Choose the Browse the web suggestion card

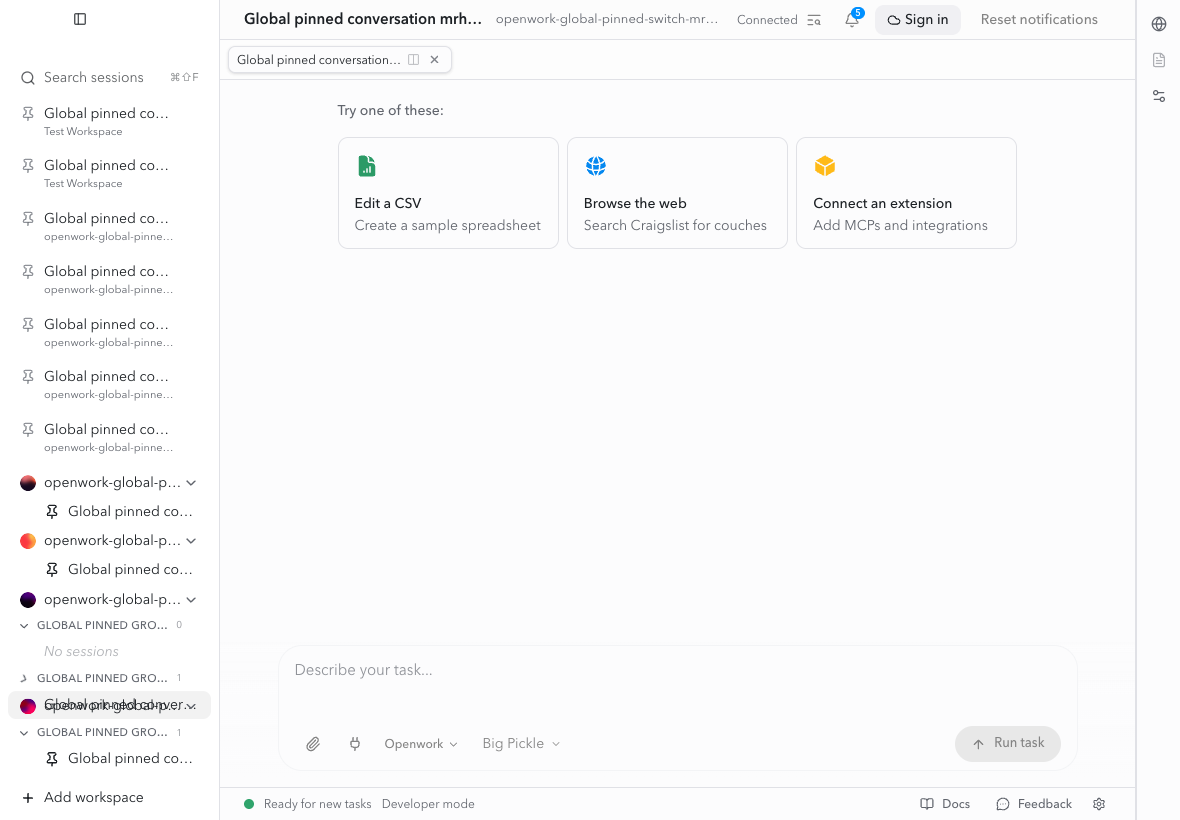tap(677, 193)
